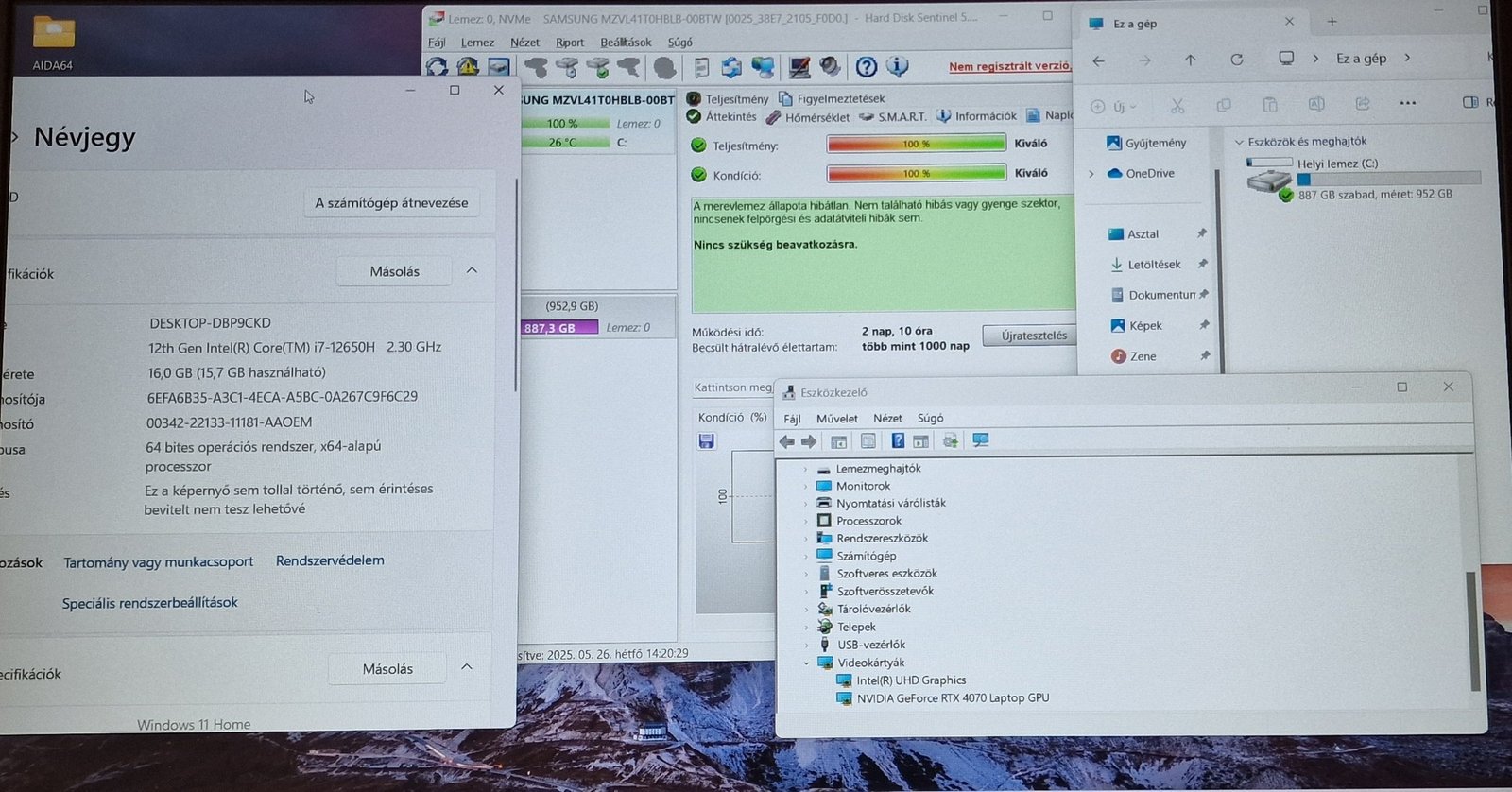Click the blue help icon in Eszközkezelő toolbar
Screen dimensions: 1512x792
click(x=898, y=440)
